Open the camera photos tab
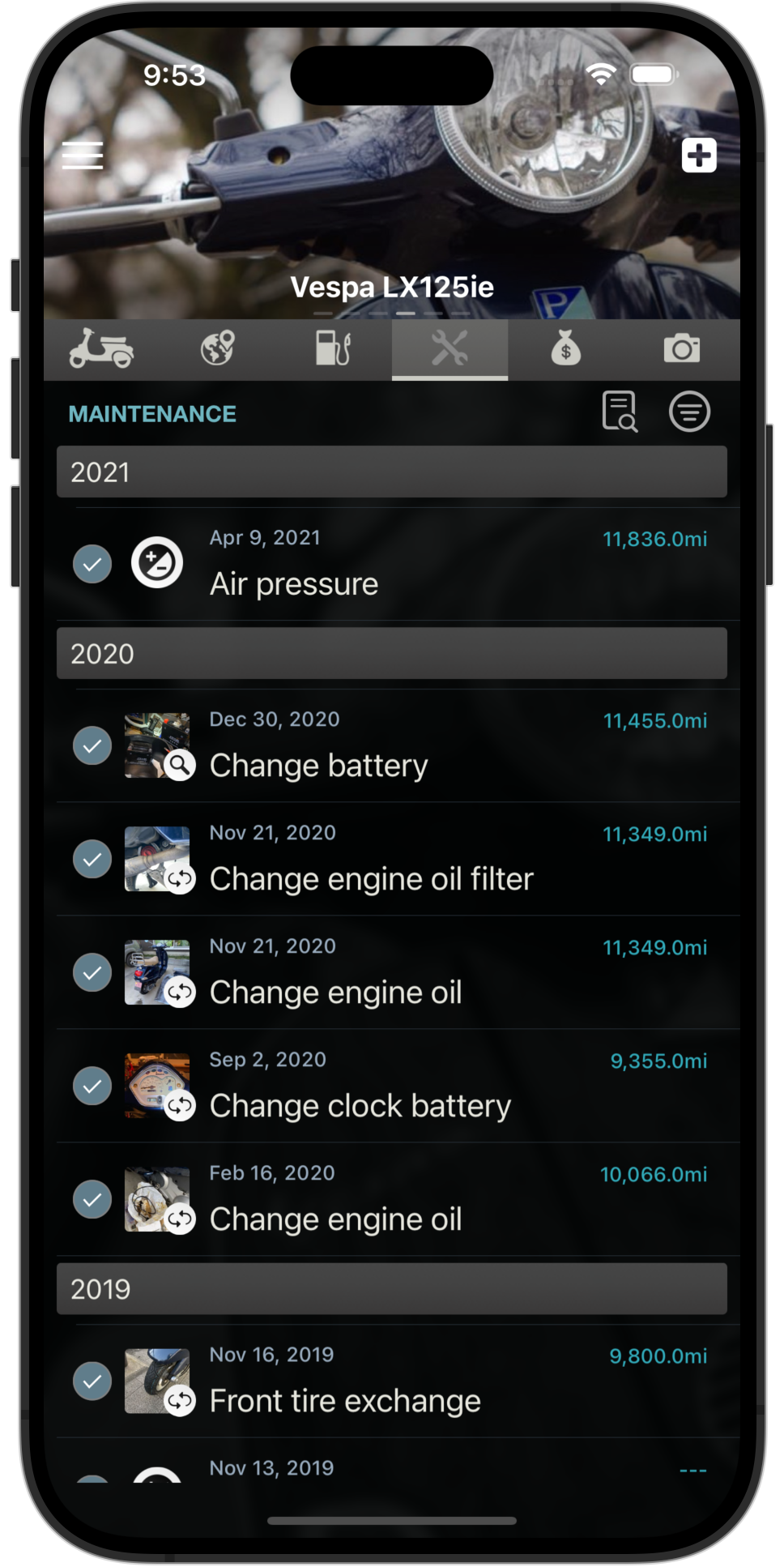 coord(681,349)
